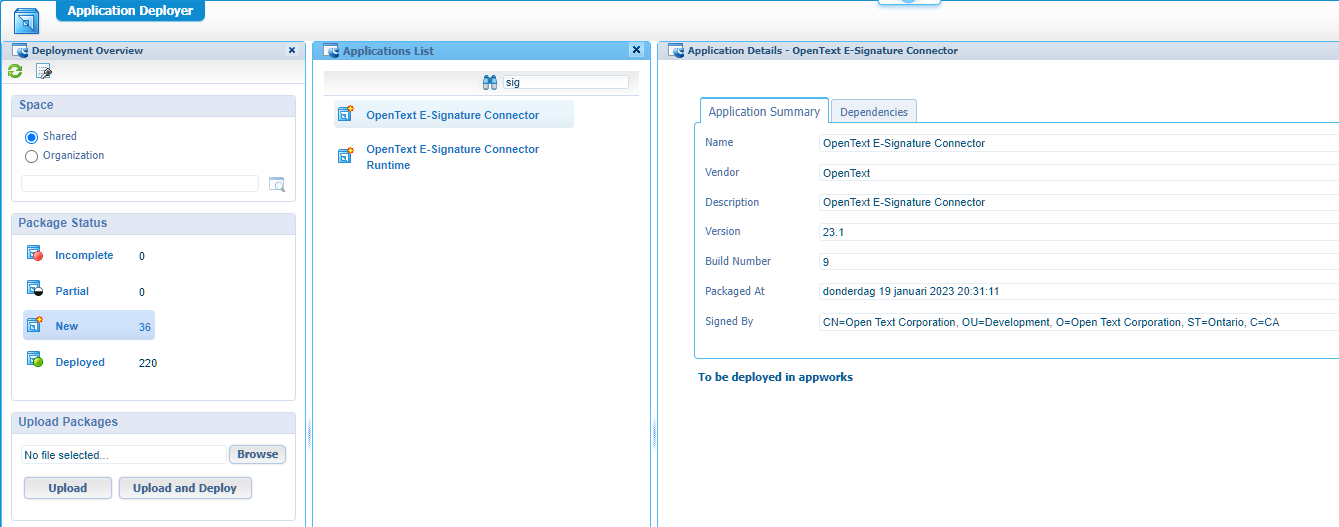Open the Application Summary tab
This screenshot has width=1339, height=527.
pos(764,112)
